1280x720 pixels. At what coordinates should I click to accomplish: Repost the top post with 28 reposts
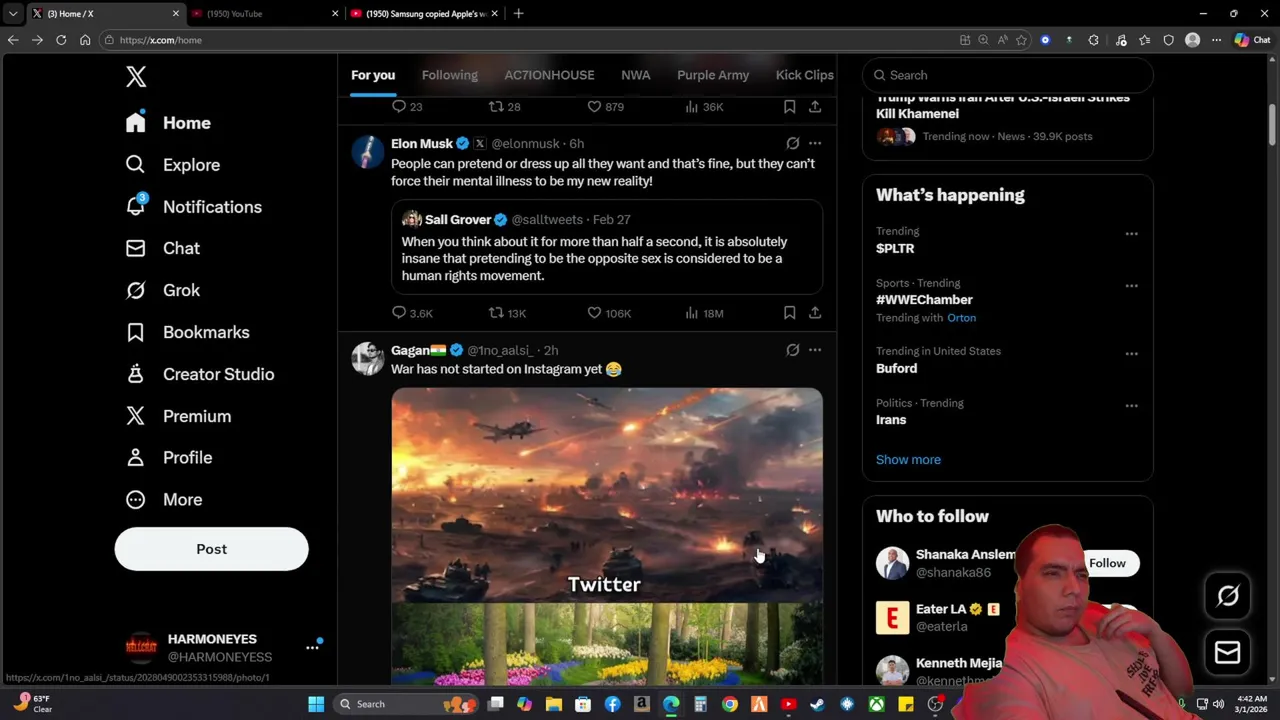pos(504,107)
